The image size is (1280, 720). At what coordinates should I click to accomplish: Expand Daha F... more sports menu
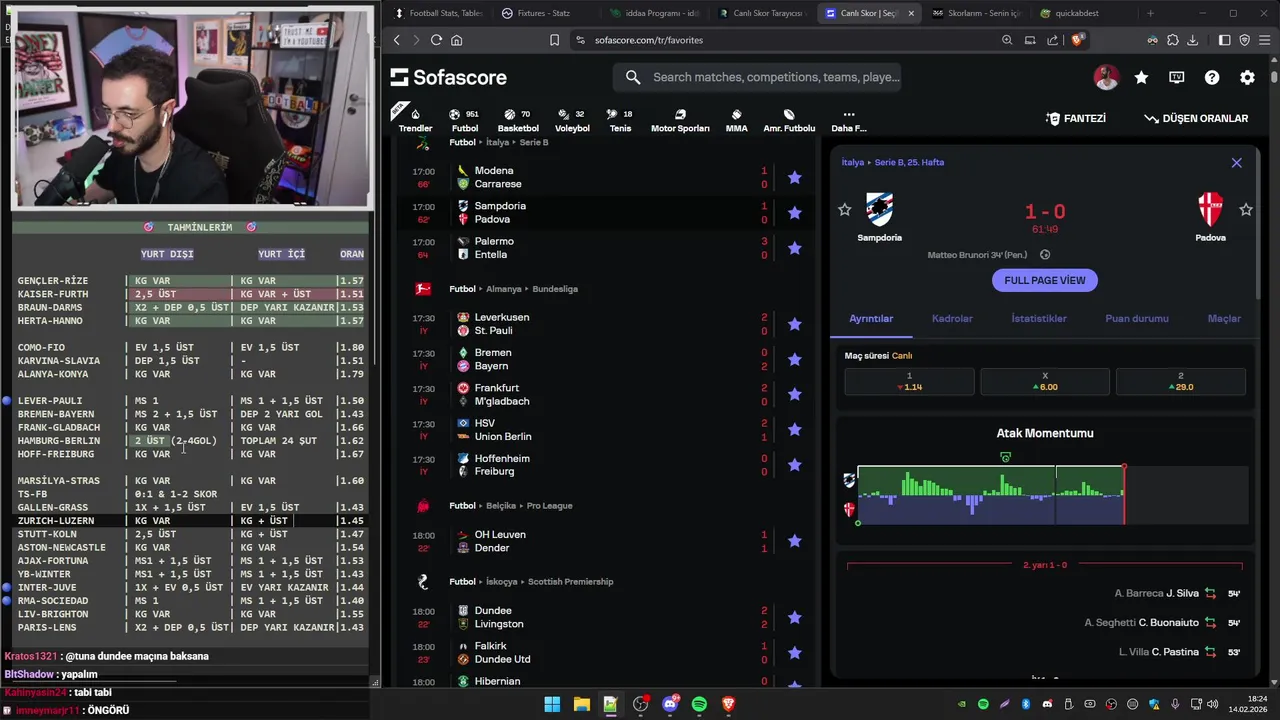(x=848, y=119)
